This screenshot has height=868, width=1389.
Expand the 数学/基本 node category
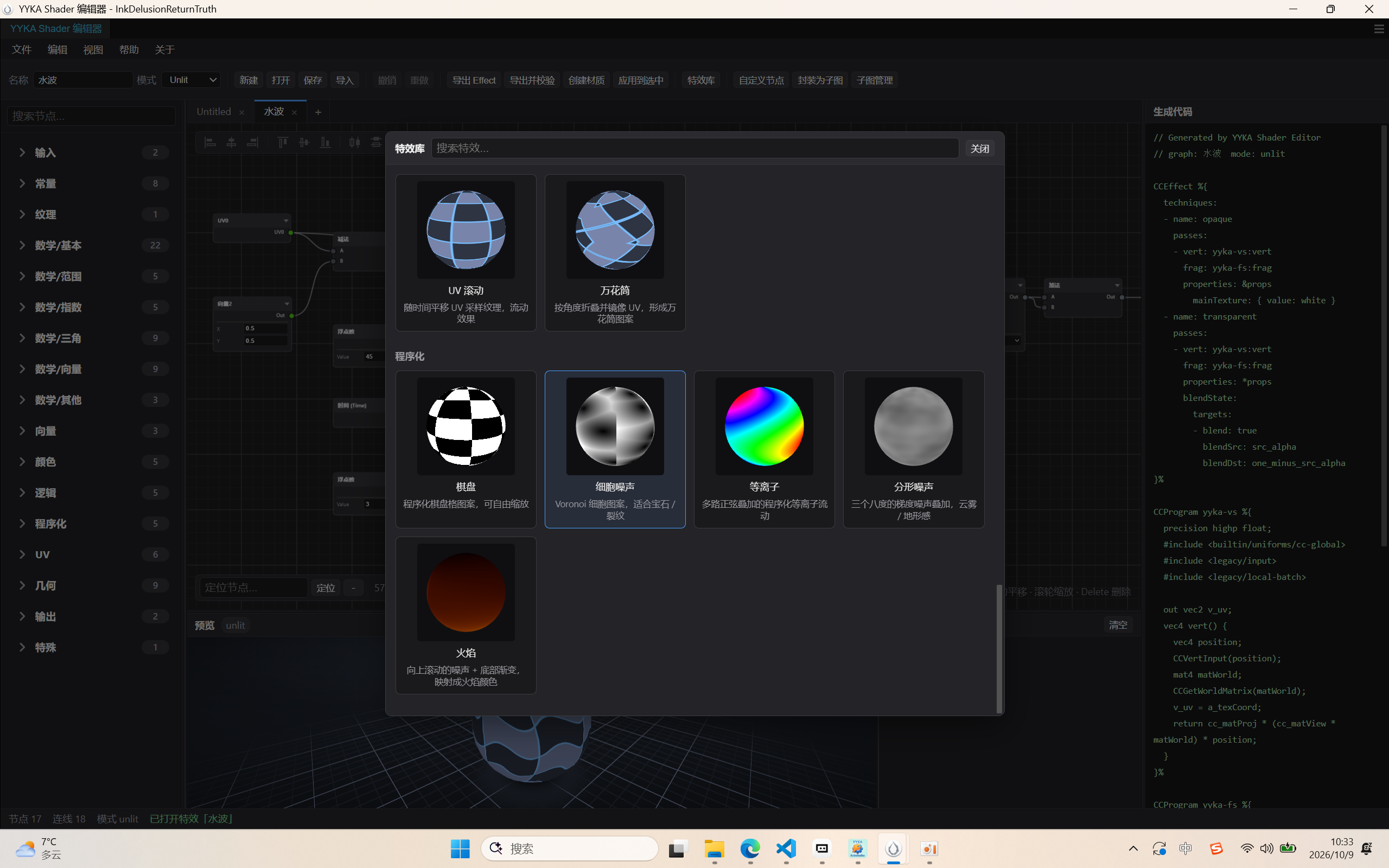(92, 245)
